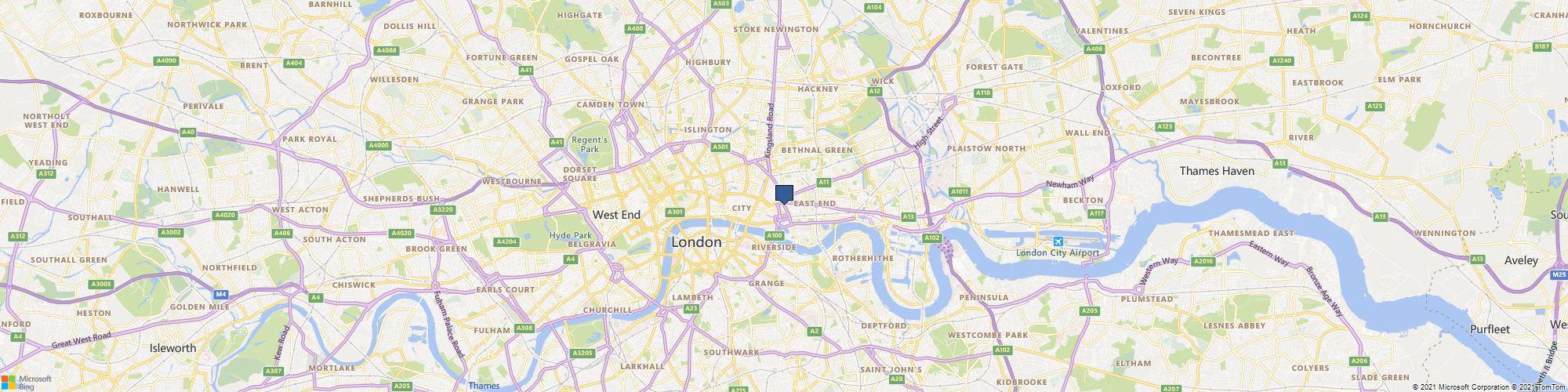1568x392 pixels.
Task: Click the Hyde Park label
Action: 570,235
